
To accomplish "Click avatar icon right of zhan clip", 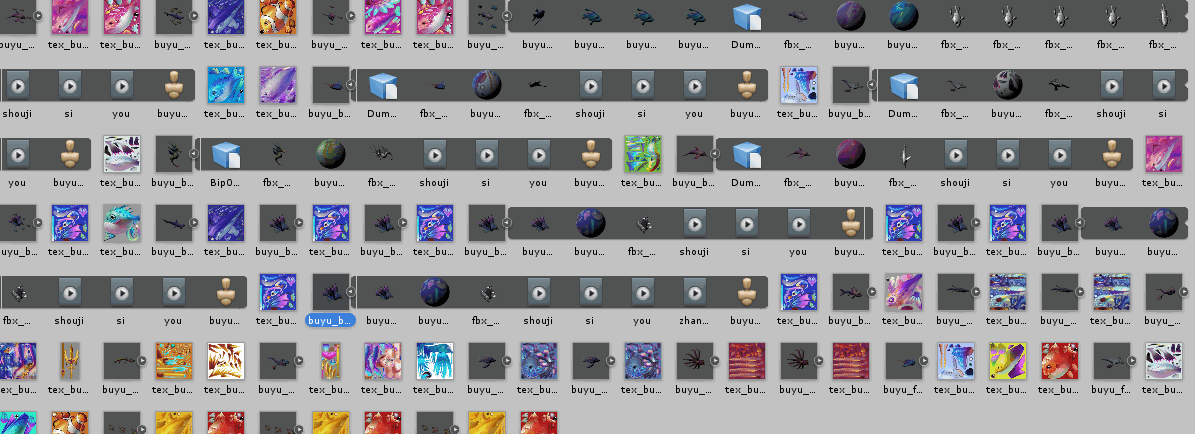I will point(746,291).
